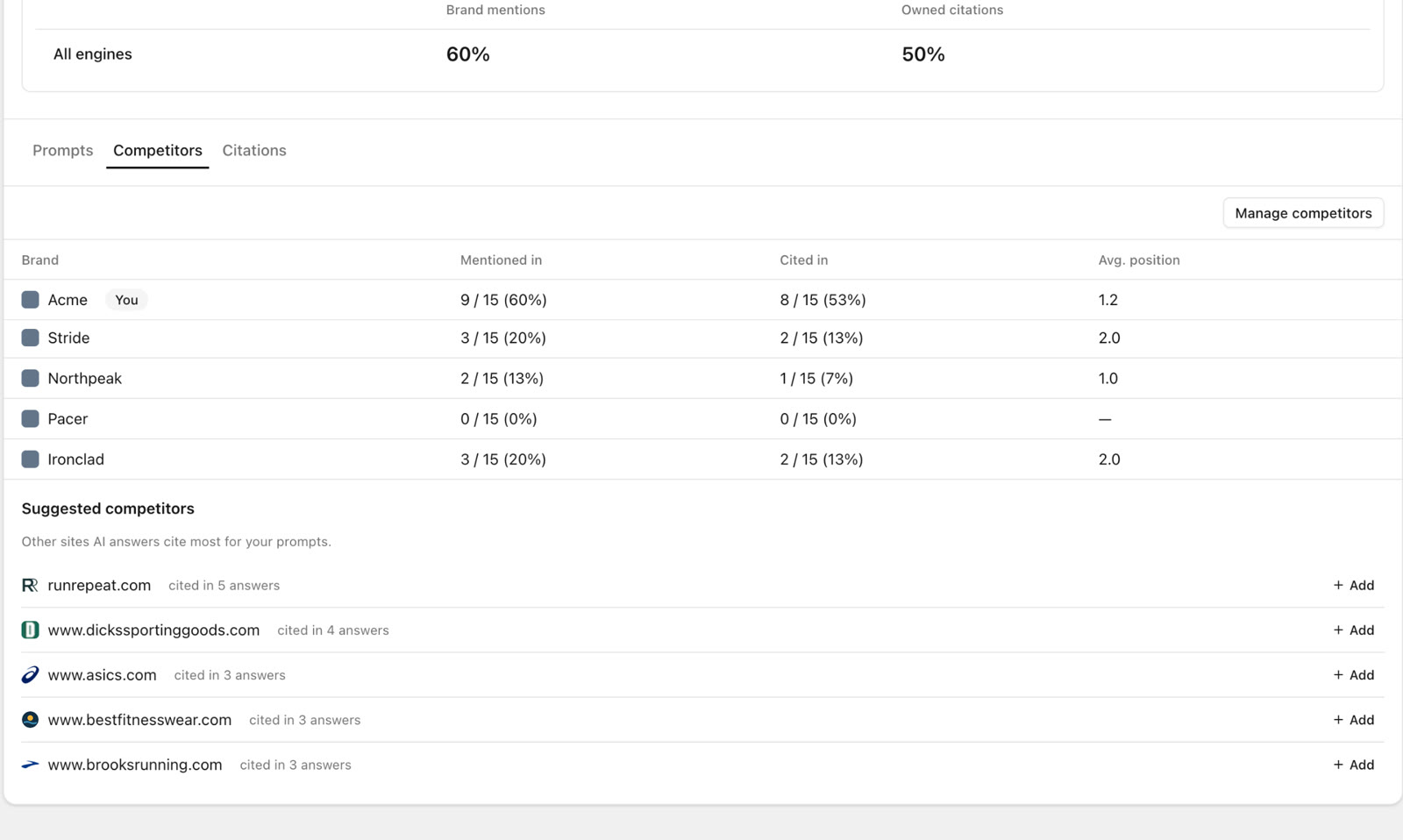Click Pacer's 0 / 15 (0%) mentions value
The image size is (1403, 840).
coord(499,418)
